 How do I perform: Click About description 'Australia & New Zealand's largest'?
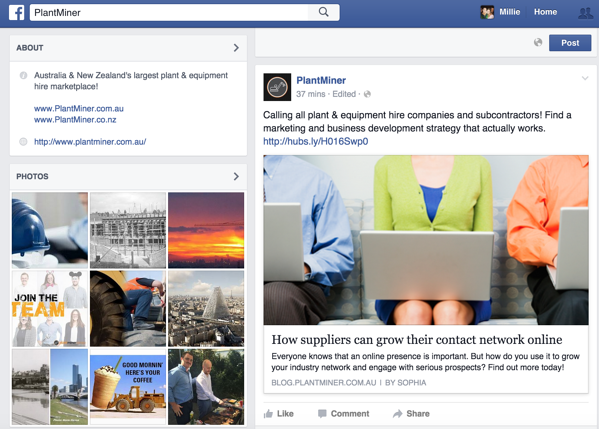(x=131, y=81)
